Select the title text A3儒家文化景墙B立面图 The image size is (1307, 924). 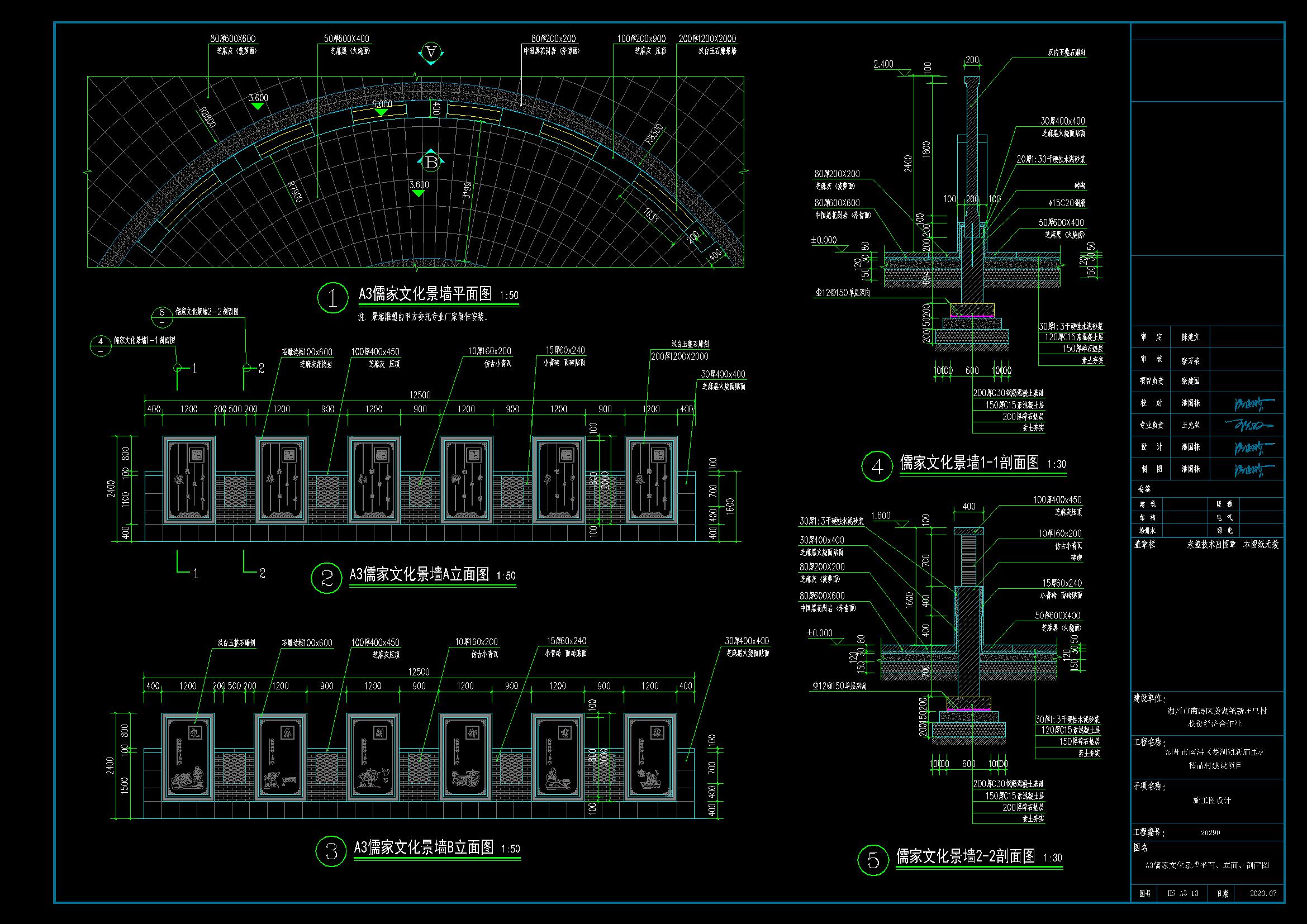coord(424,847)
